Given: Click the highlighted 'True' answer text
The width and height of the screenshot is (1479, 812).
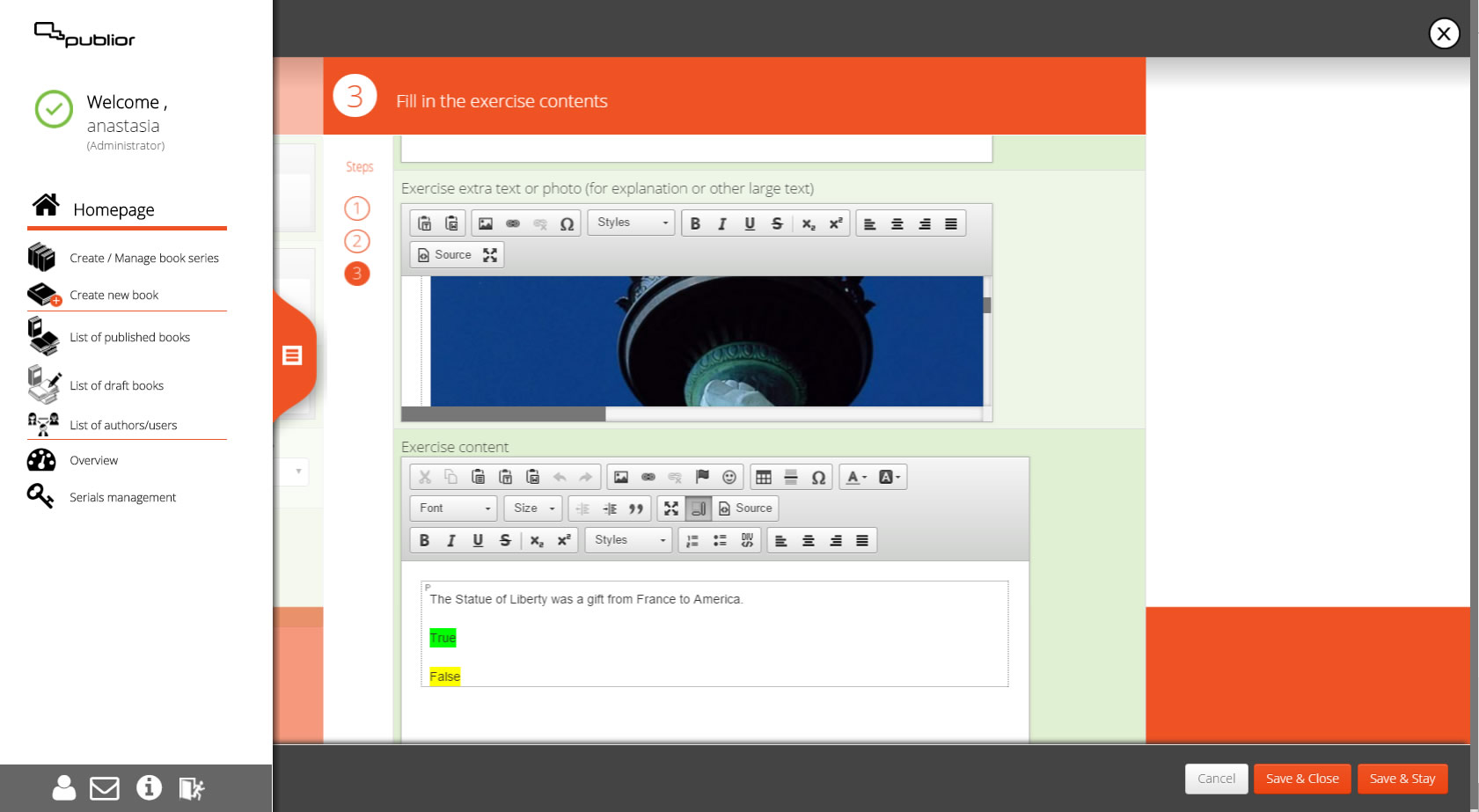Looking at the screenshot, I should [443, 638].
